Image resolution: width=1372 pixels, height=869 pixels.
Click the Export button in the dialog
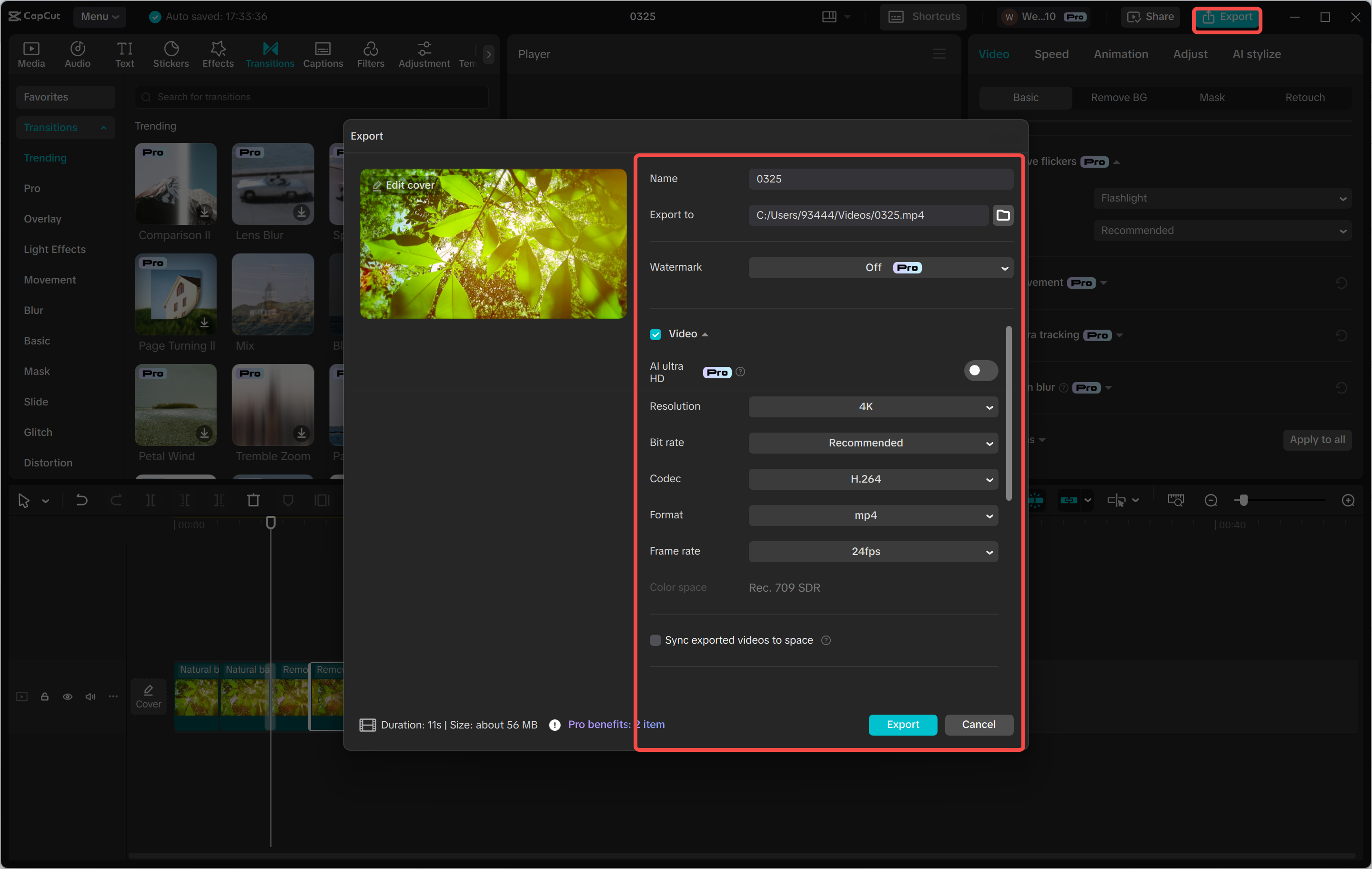(x=902, y=724)
